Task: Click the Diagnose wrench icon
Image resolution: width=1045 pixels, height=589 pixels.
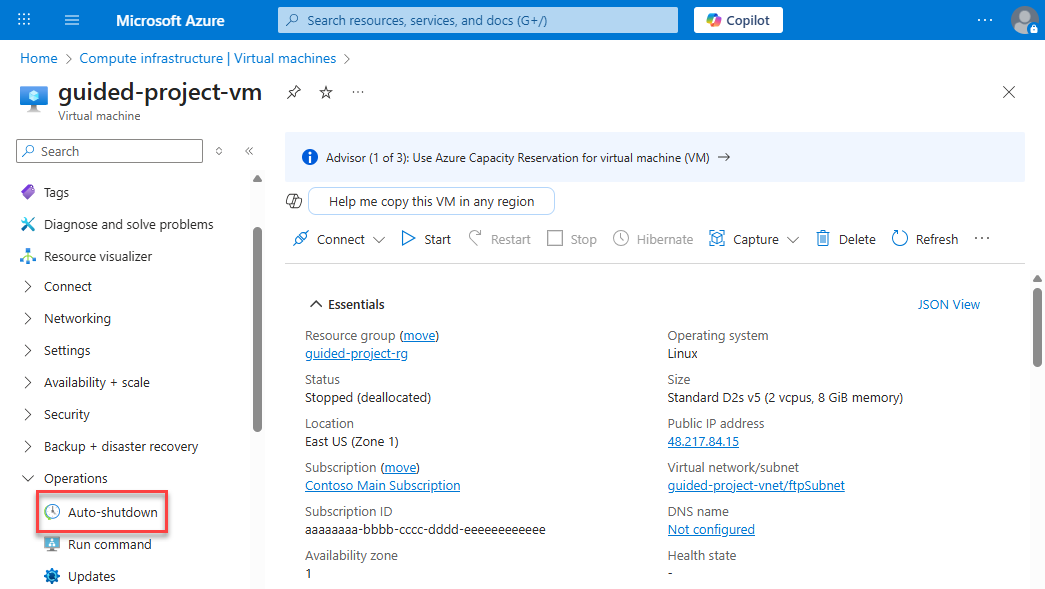Action: coord(28,225)
